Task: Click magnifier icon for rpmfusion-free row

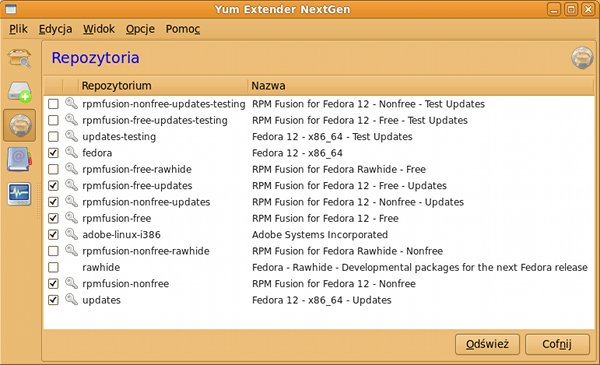Action: [x=71, y=218]
